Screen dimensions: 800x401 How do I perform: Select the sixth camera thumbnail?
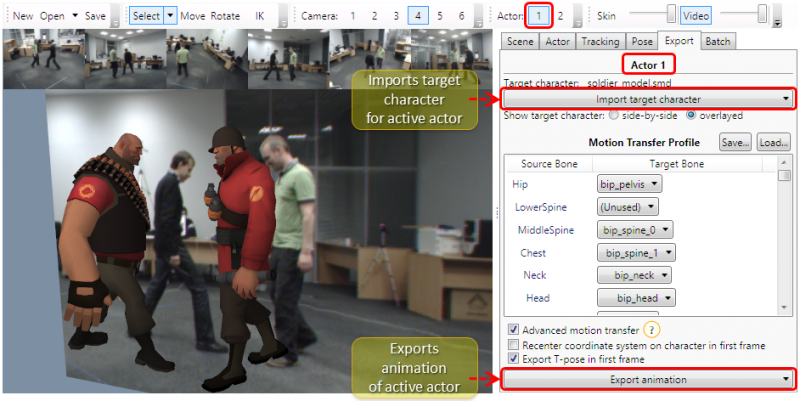coord(452,59)
